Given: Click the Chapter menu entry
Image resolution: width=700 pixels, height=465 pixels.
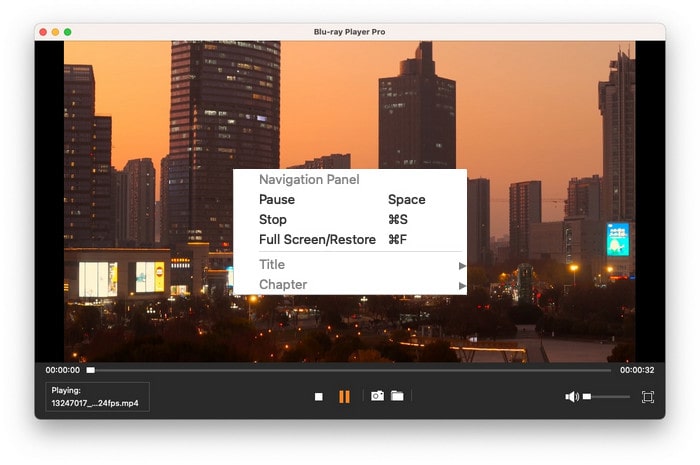Looking at the screenshot, I should 283,285.
